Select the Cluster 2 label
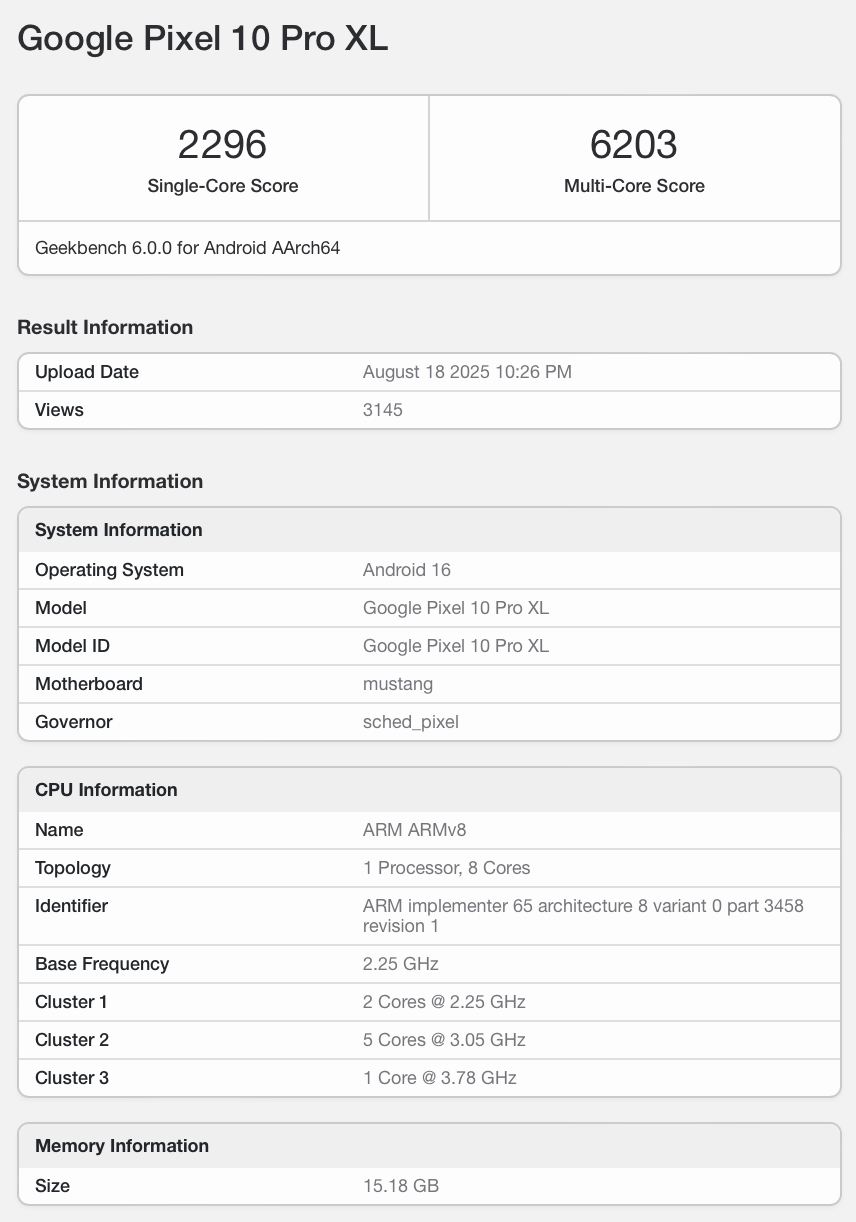This screenshot has width=856, height=1222. tap(72, 1040)
